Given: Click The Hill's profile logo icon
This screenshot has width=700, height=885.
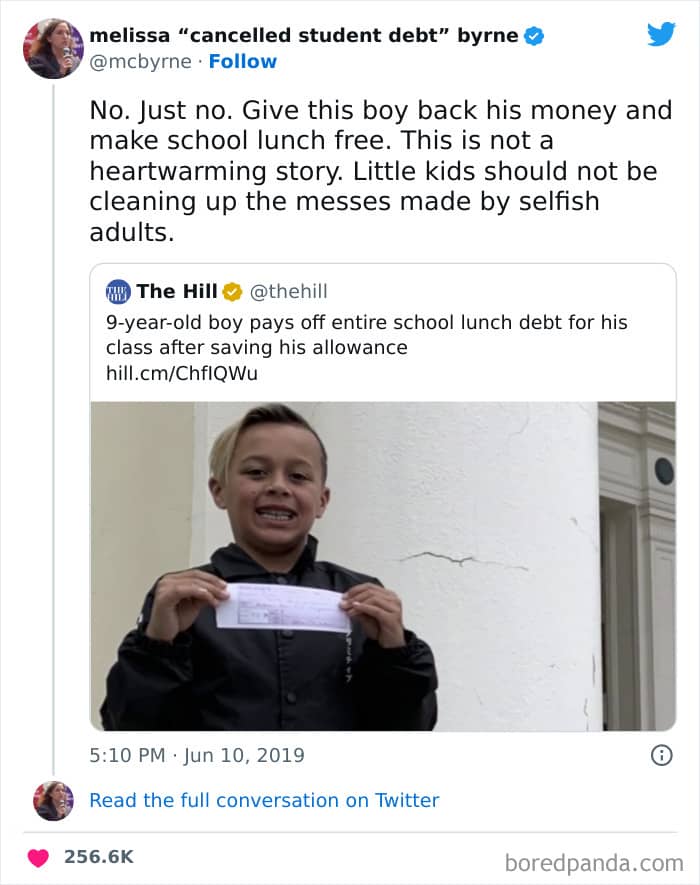Looking at the screenshot, I should [x=118, y=292].
